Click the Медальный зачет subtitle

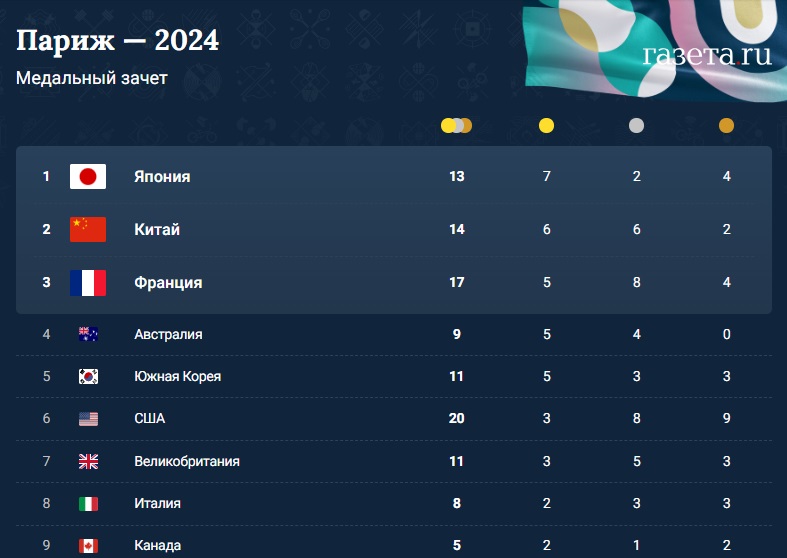tap(92, 78)
